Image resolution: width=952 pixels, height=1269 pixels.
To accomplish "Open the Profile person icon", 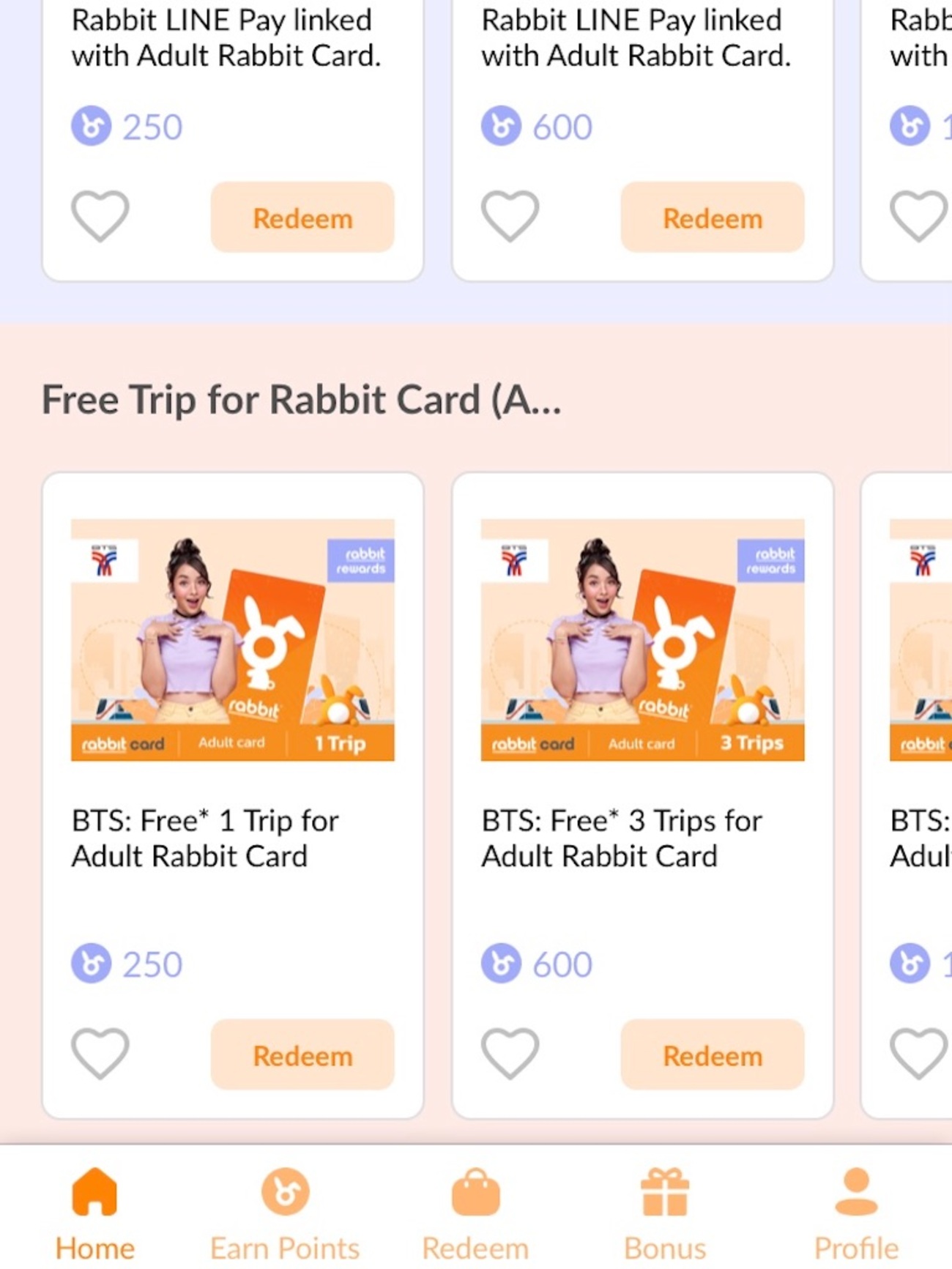I will coord(856,1191).
